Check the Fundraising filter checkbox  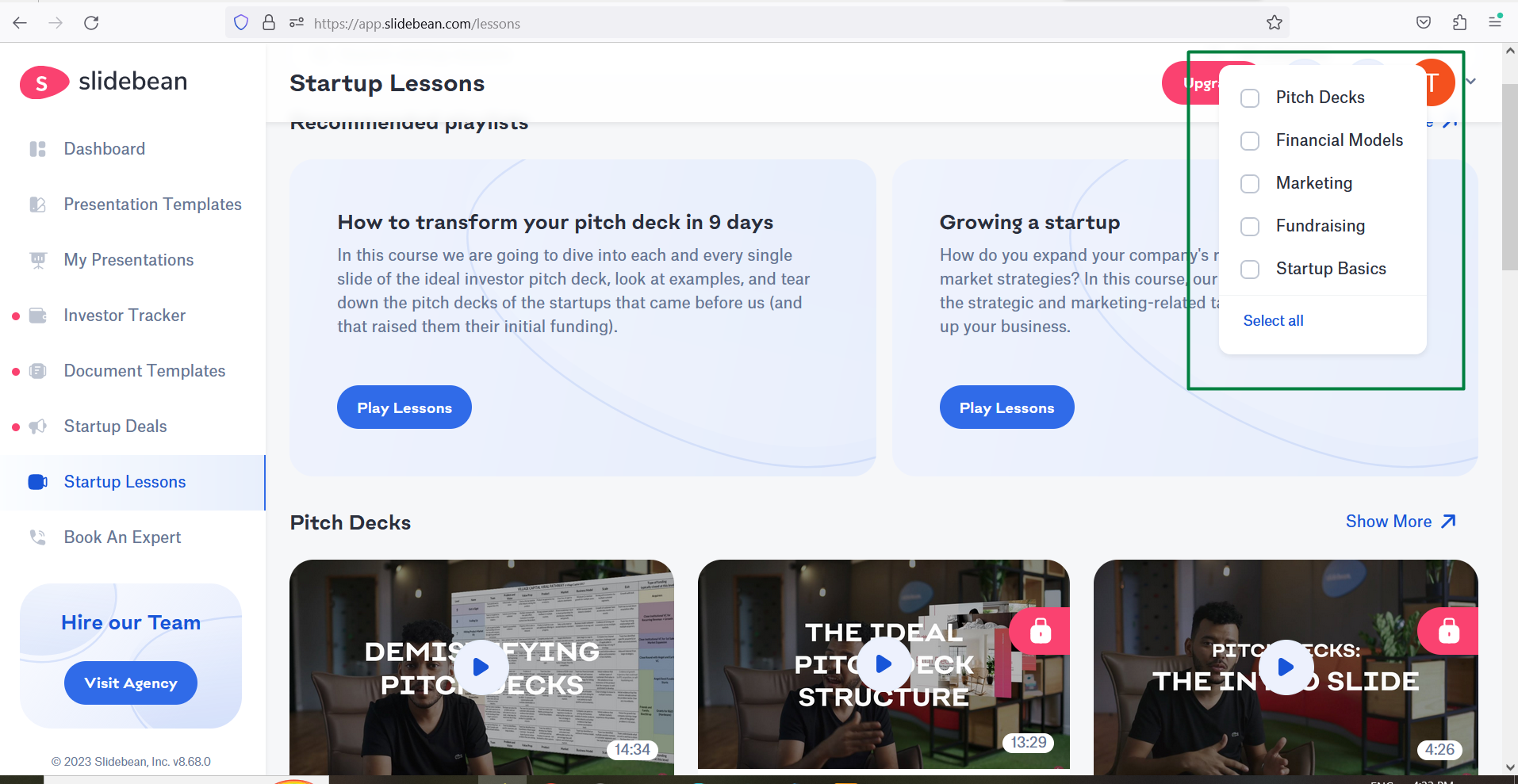pos(1250,227)
